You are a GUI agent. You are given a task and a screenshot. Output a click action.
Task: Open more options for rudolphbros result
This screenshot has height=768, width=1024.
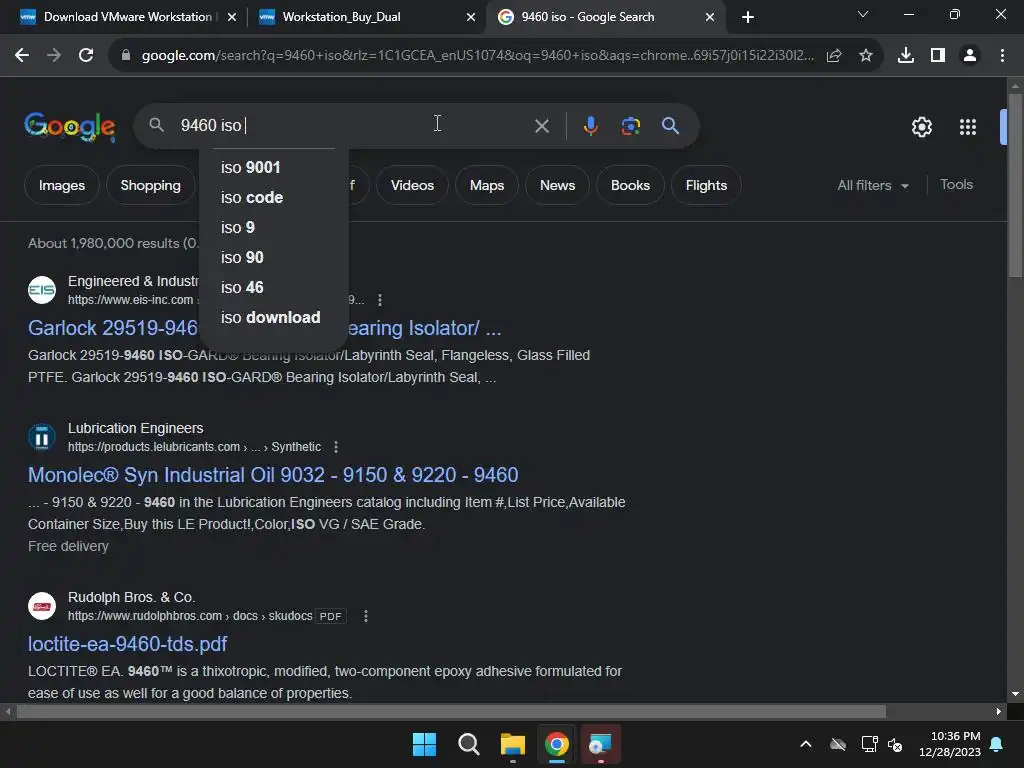click(366, 616)
